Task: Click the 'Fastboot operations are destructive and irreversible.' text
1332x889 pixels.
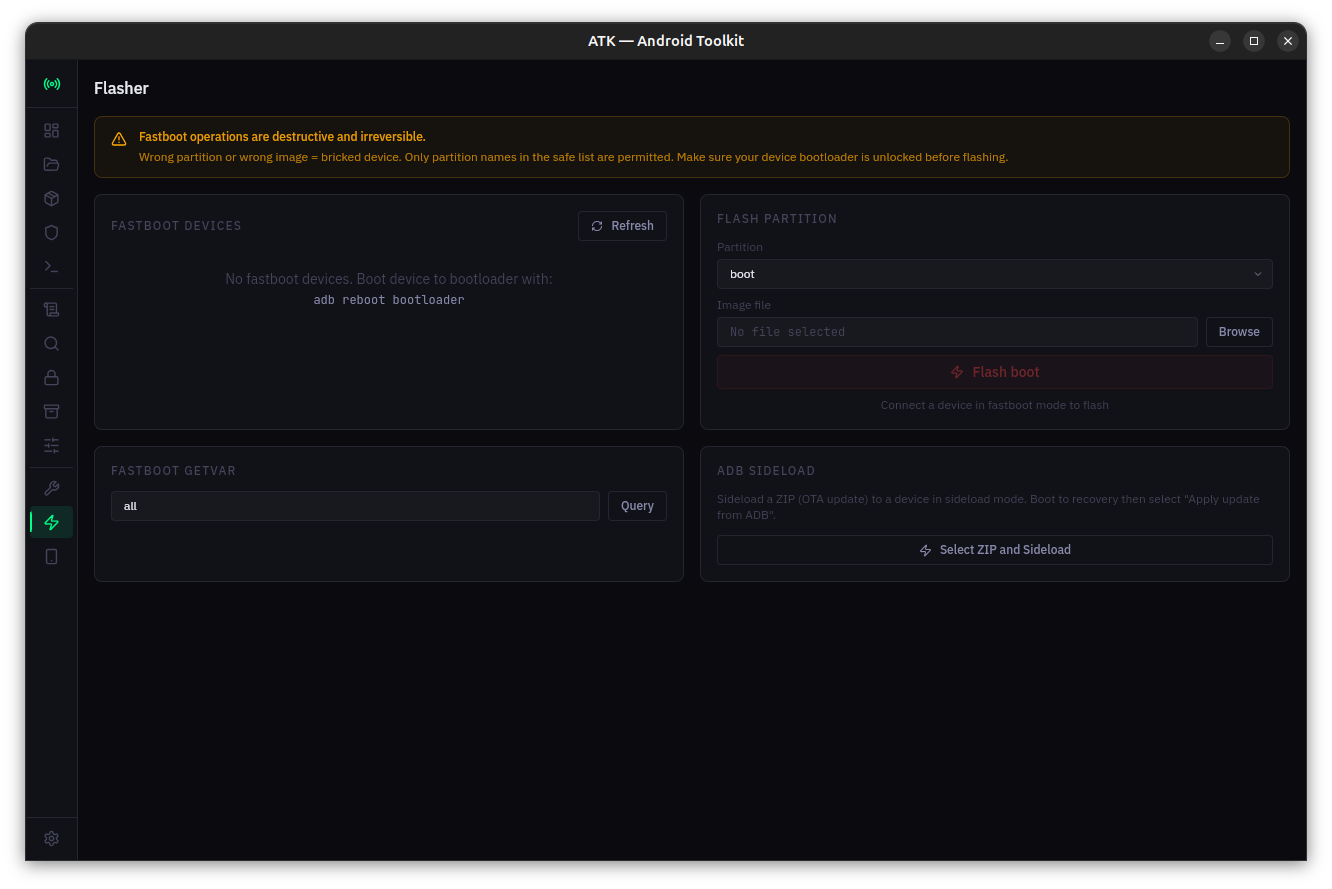Action: tap(282, 137)
